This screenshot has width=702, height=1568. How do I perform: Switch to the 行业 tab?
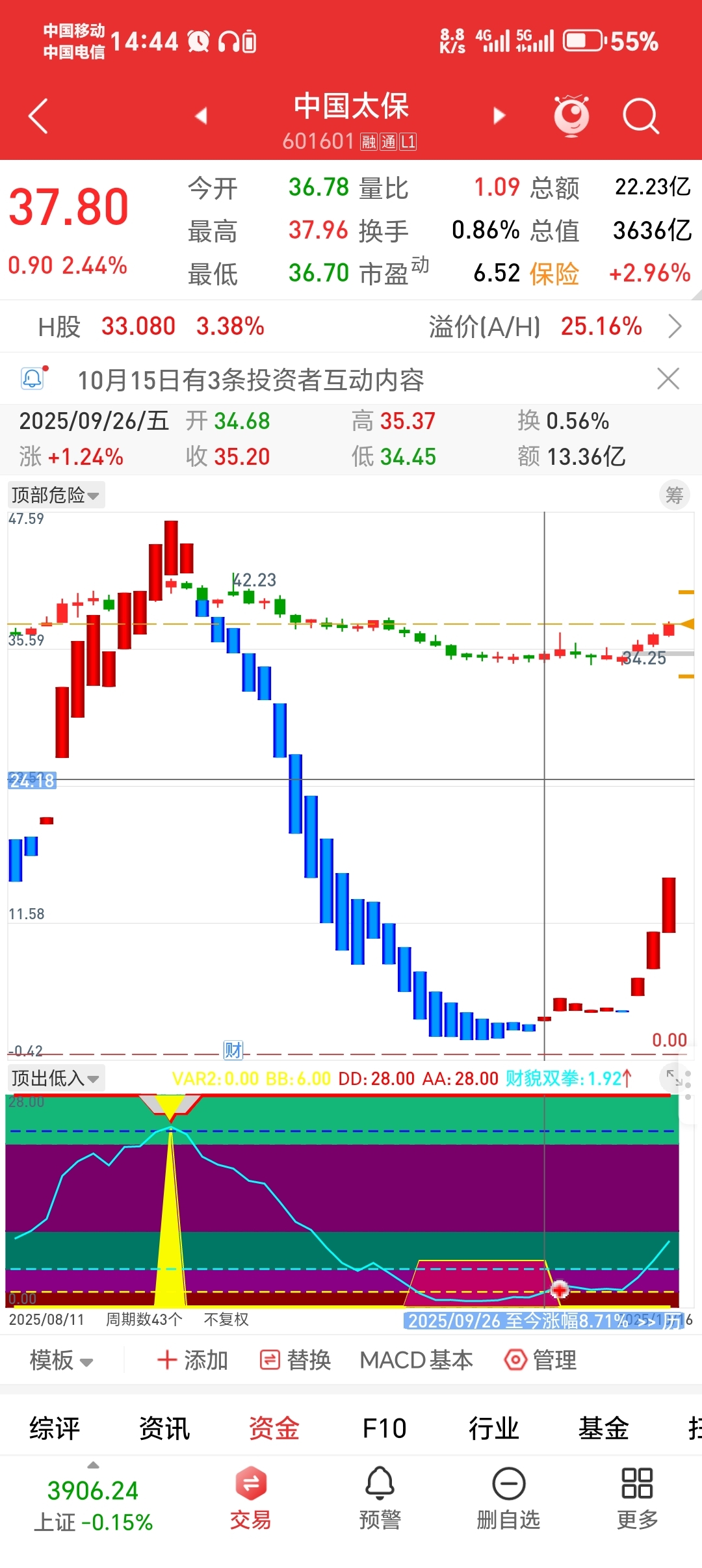pyautogui.click(x=494, y=1429)
